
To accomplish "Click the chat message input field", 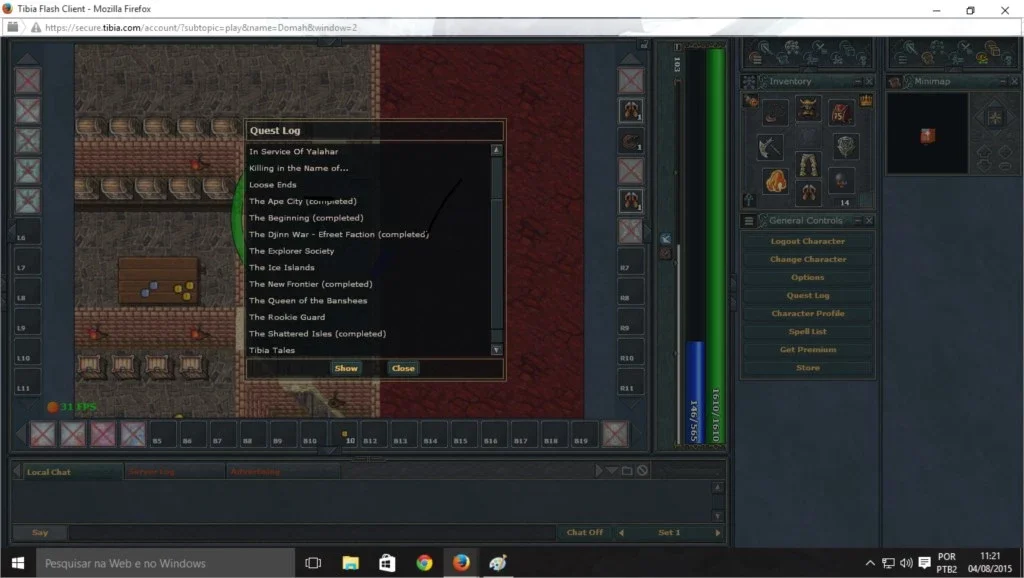I will click(x=312, y=533).
